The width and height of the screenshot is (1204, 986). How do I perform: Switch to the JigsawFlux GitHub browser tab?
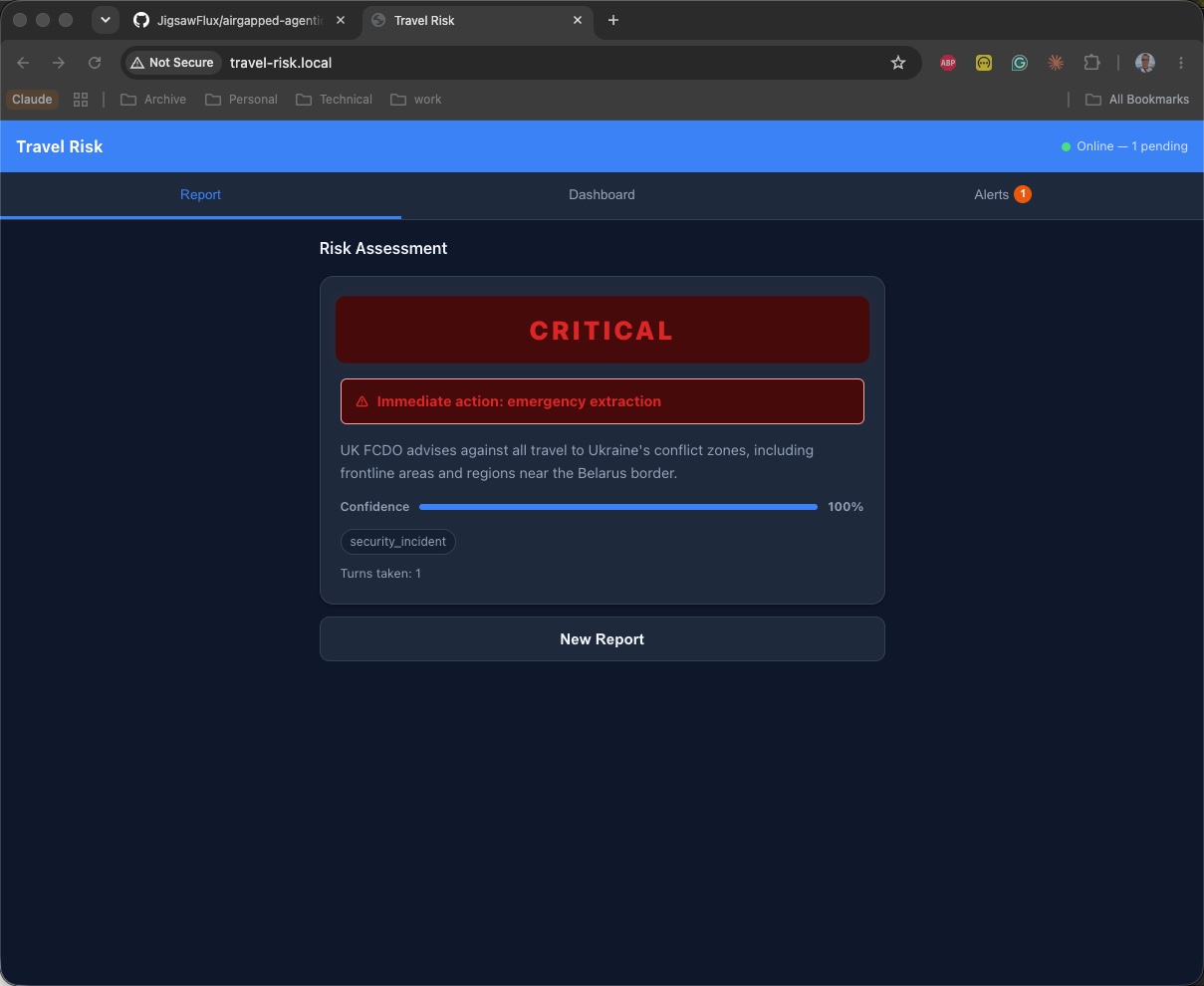[x=239, y=20]
